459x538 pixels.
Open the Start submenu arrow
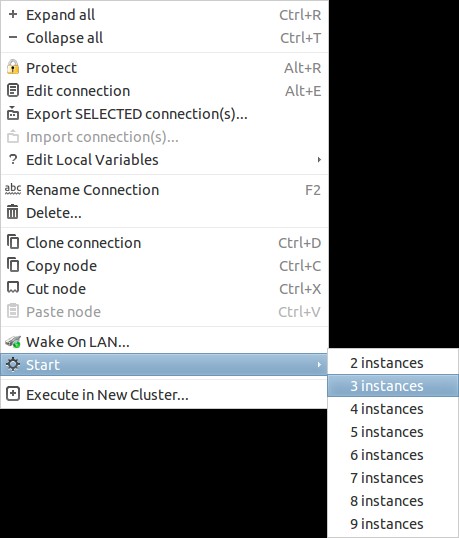[319, 364]
